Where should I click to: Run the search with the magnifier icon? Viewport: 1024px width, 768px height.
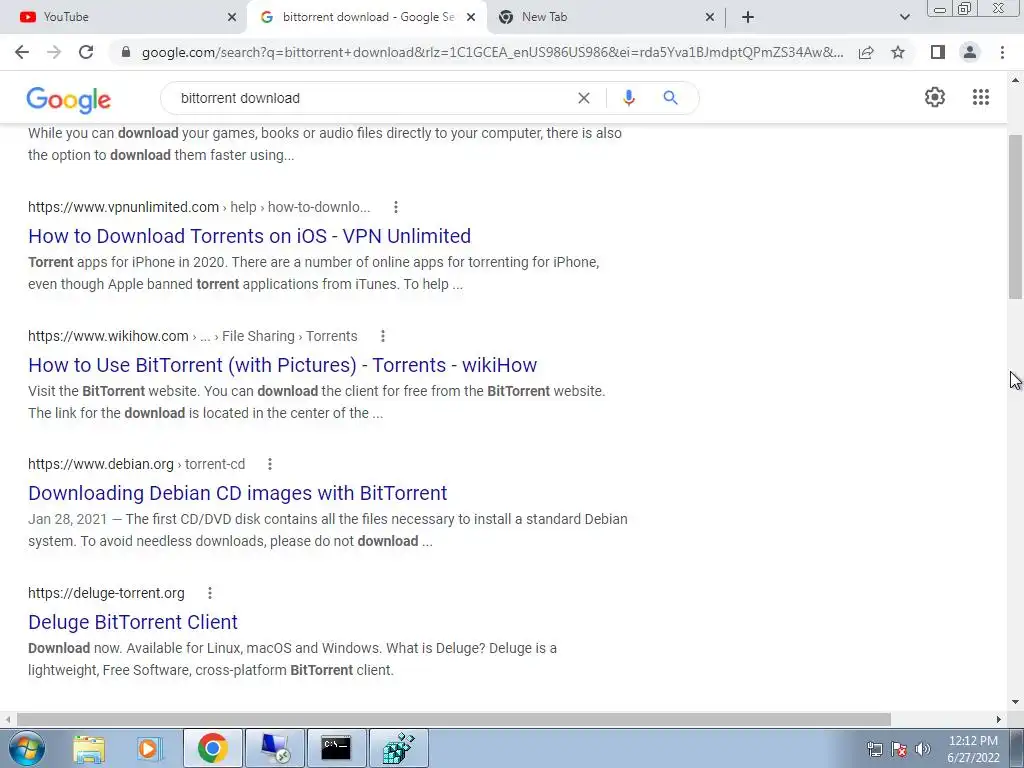[x=670, y=98]
